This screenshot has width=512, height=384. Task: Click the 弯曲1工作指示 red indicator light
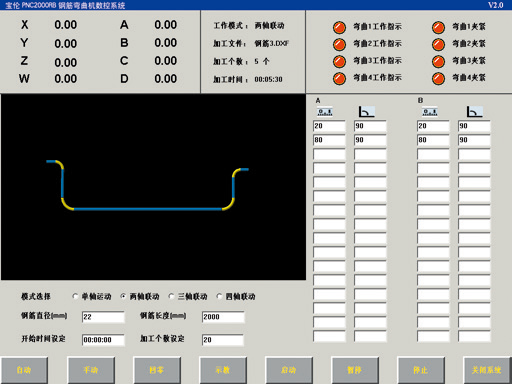[339, 27]
